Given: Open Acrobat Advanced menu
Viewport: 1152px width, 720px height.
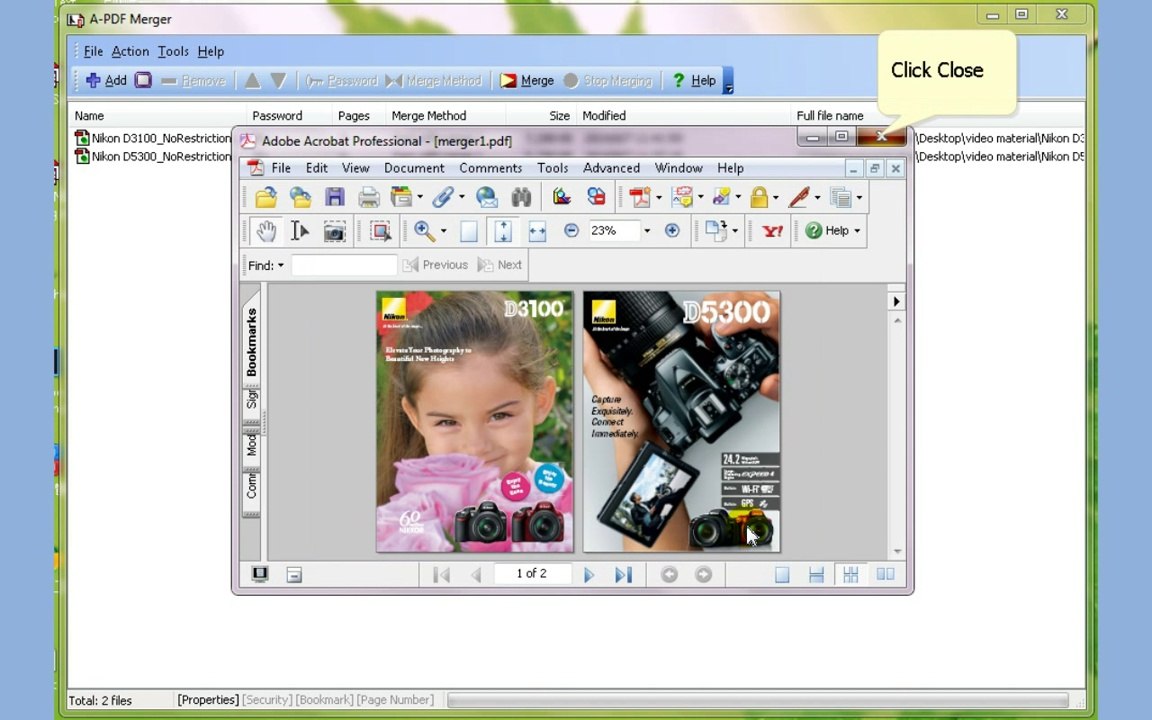Looking at the screenshot, I should tap(611, 168).
